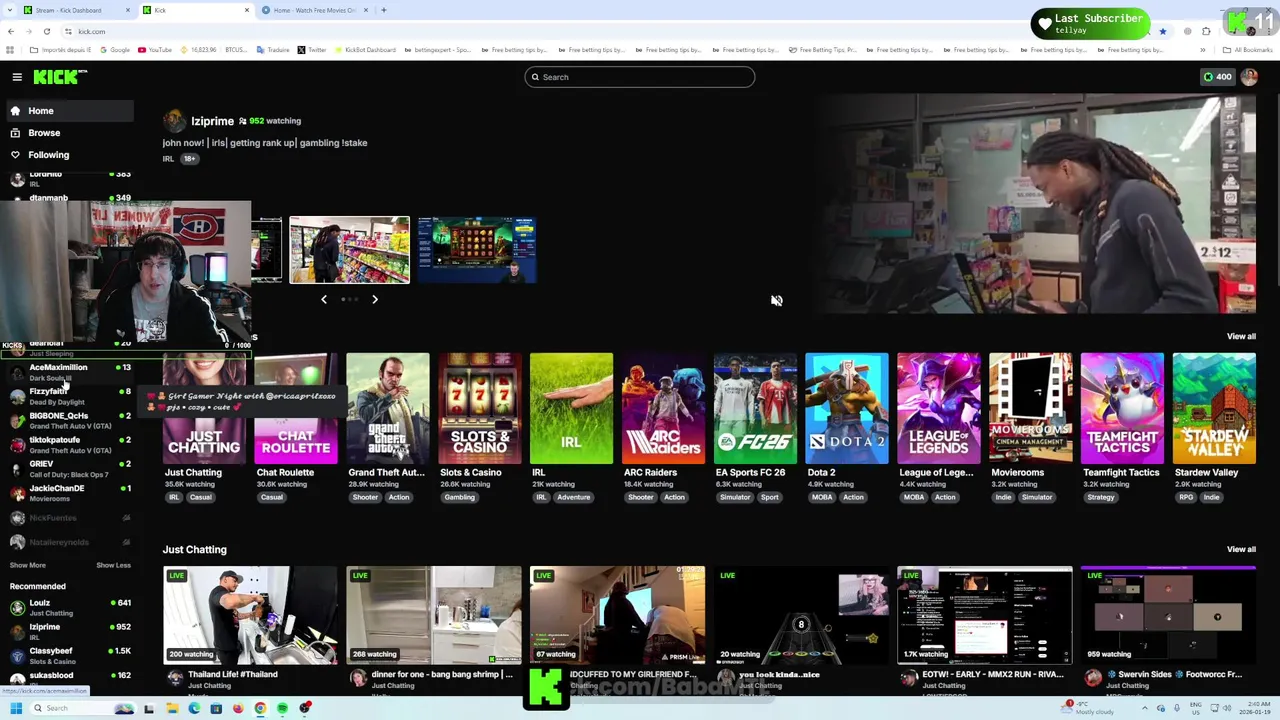Open the 1.7K watching stream thumbnail

point(985,615)
